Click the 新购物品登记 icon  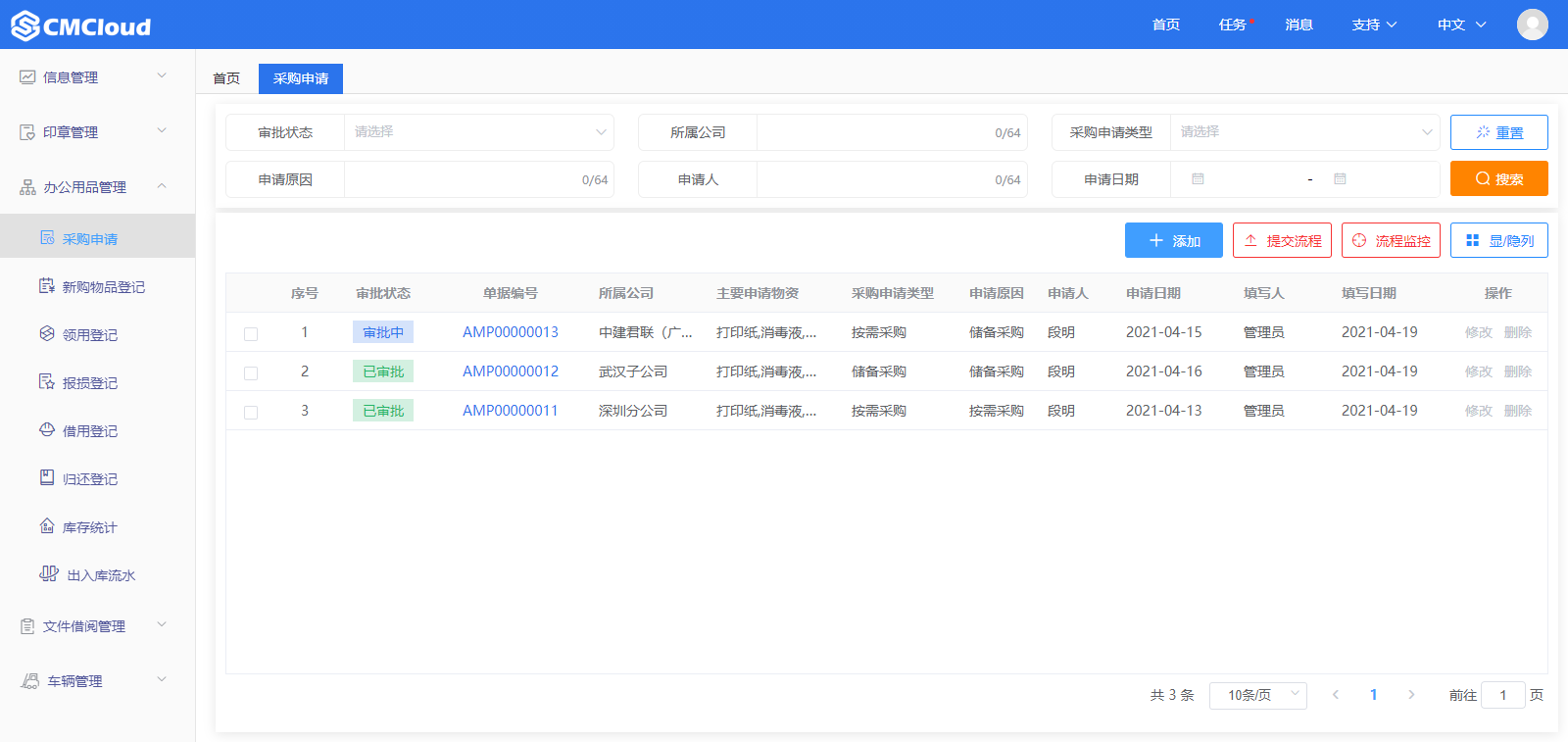coord(47,285)
